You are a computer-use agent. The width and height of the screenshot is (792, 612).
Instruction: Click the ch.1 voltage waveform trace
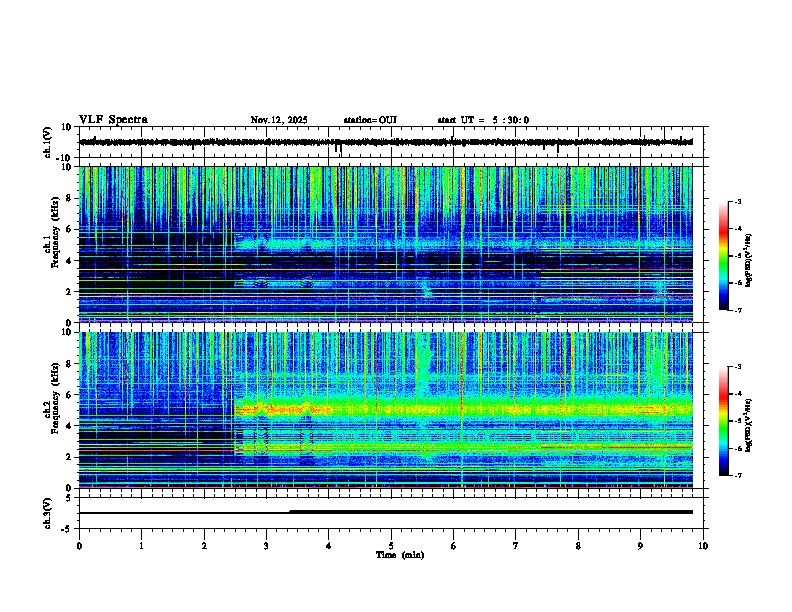coord(386,142)
